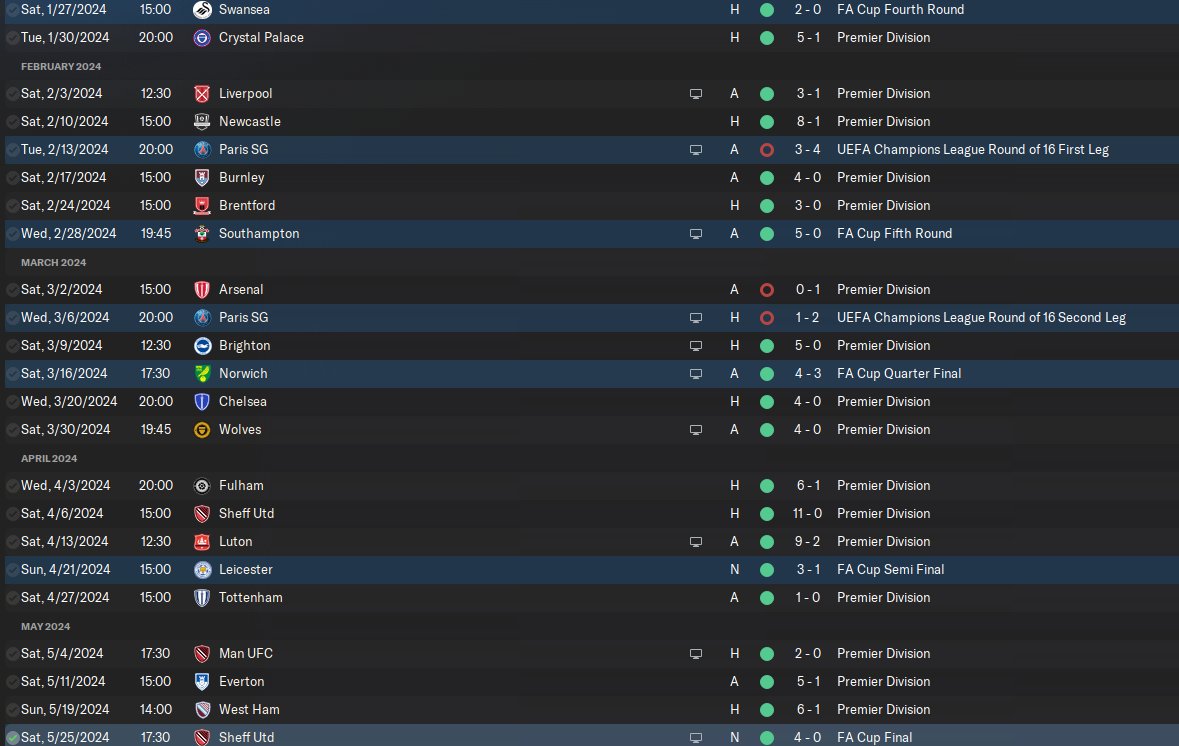
Task: Open the Crystal Palace team link
Action: click(x=261, y=38)
